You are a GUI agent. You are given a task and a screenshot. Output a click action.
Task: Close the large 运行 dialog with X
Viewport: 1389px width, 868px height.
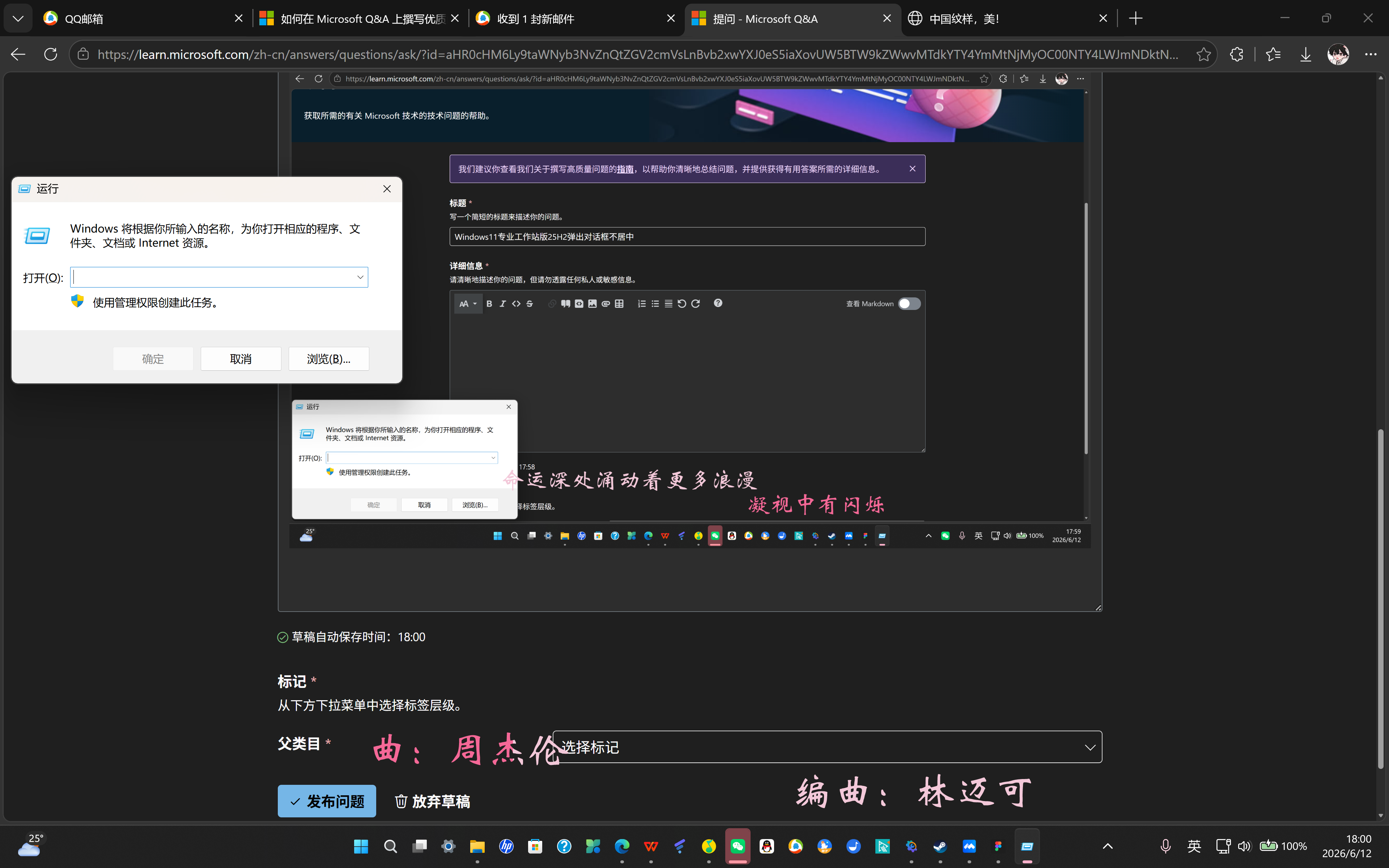(387, 189)
